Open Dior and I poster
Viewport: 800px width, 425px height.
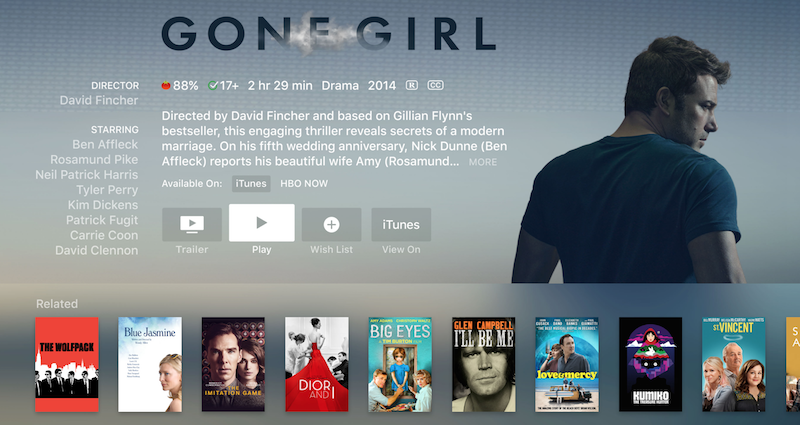[317, 364]
